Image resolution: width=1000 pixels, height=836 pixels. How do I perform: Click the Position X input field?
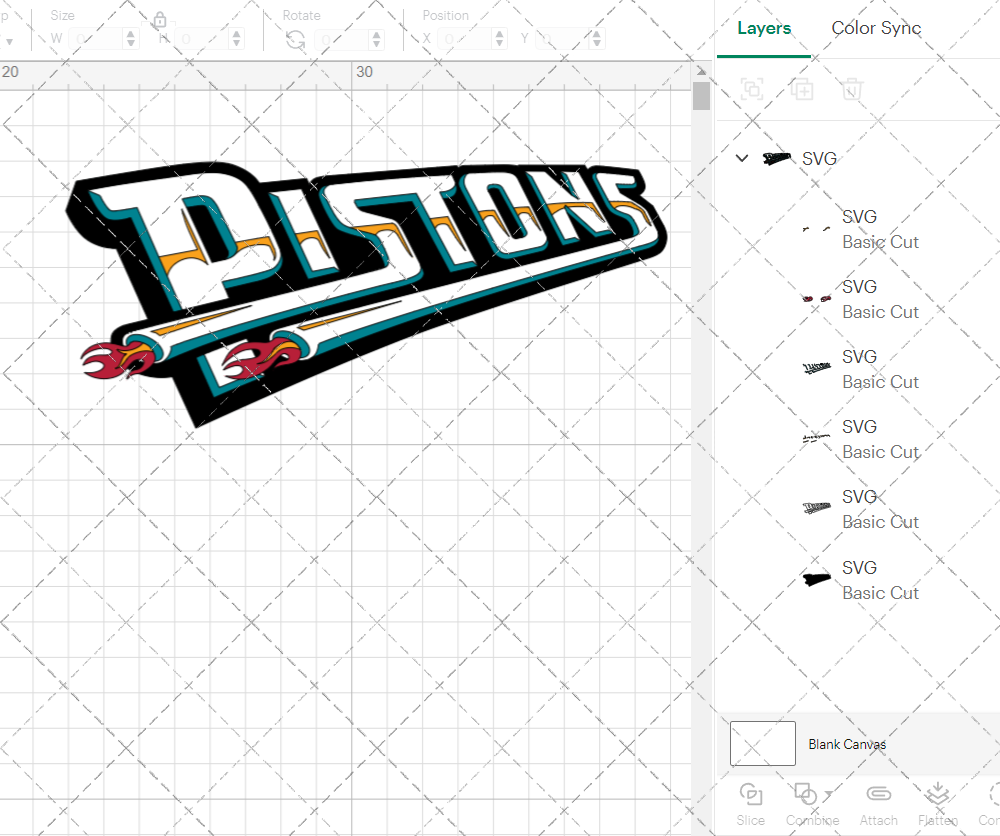465,39
